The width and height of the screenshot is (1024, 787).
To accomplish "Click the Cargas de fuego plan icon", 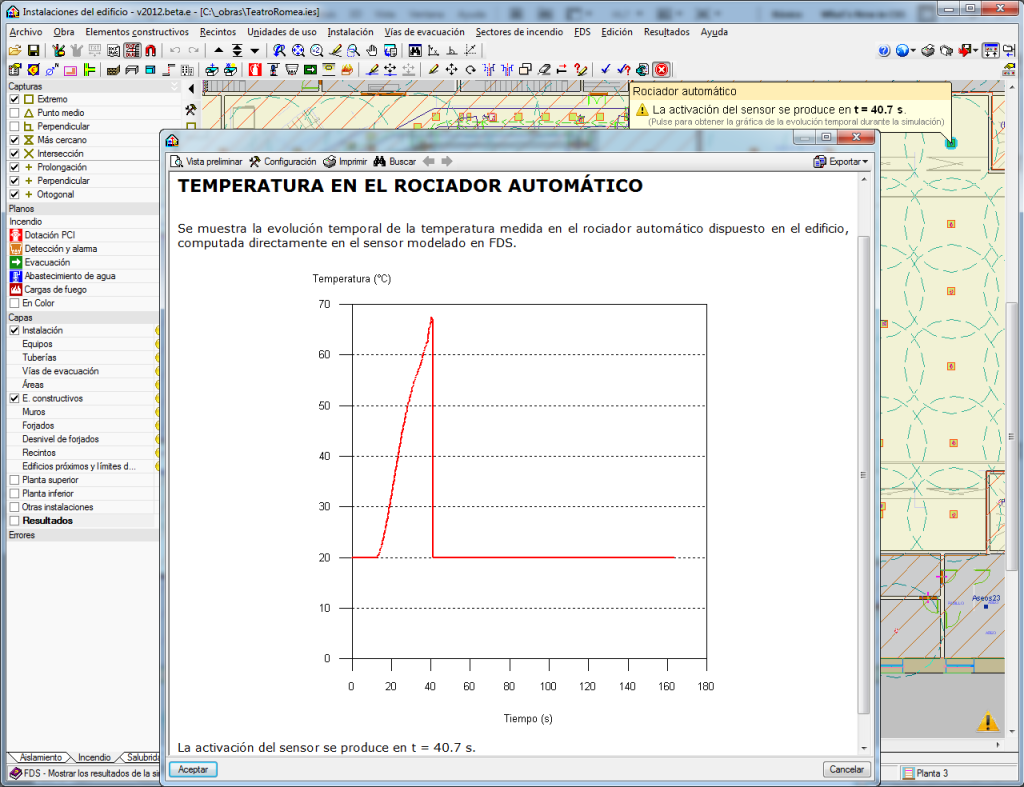I will [x=15, y=289].
